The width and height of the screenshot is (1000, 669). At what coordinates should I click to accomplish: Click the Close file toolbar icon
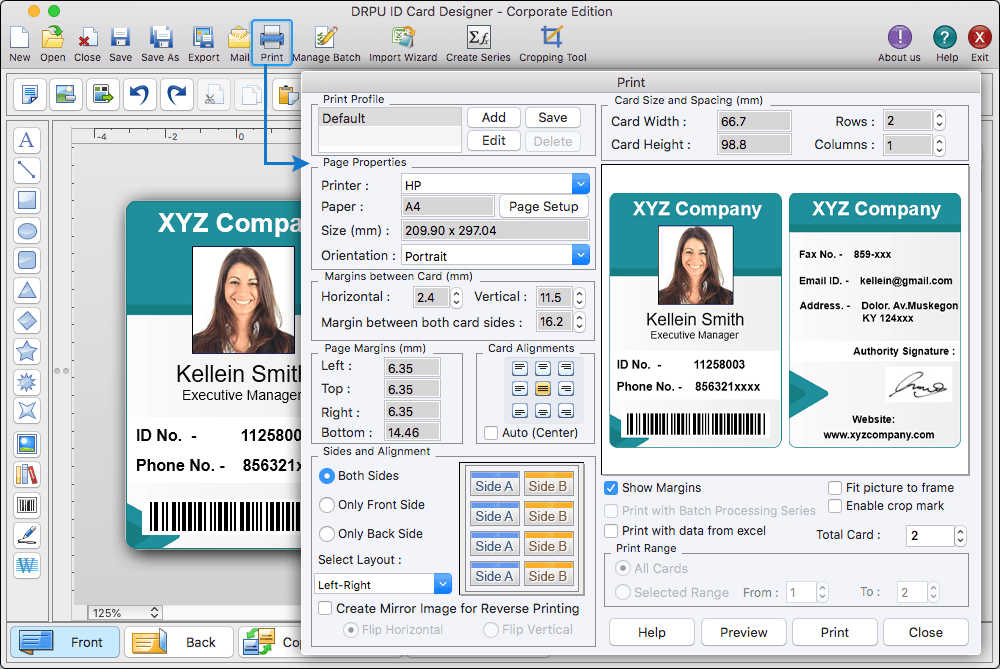coord(87,38)
